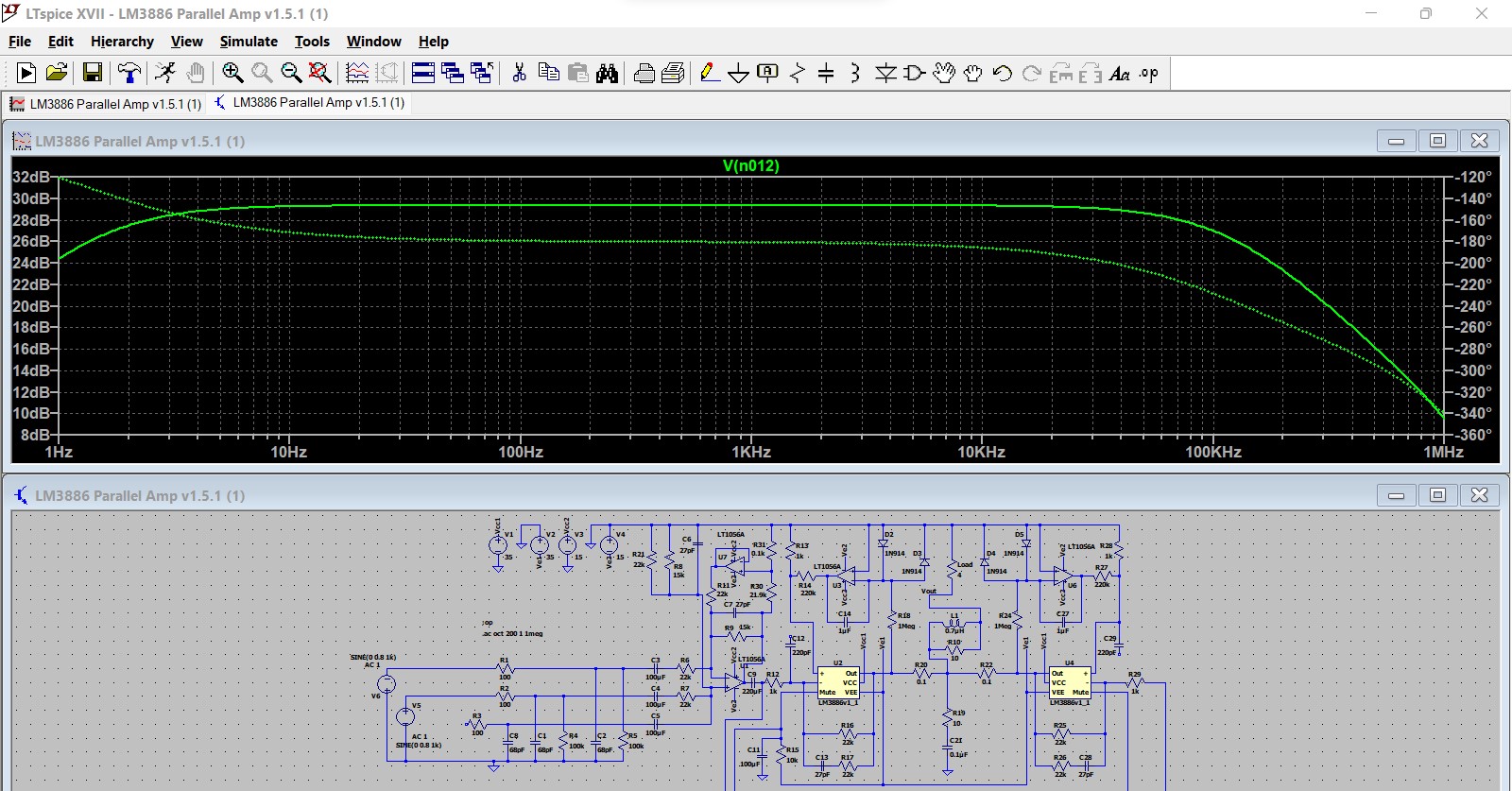This screenshot has height=791, width=1512.
Task: Select the left LM3886 U2 chip symbol
Action: tap(838, 682)
